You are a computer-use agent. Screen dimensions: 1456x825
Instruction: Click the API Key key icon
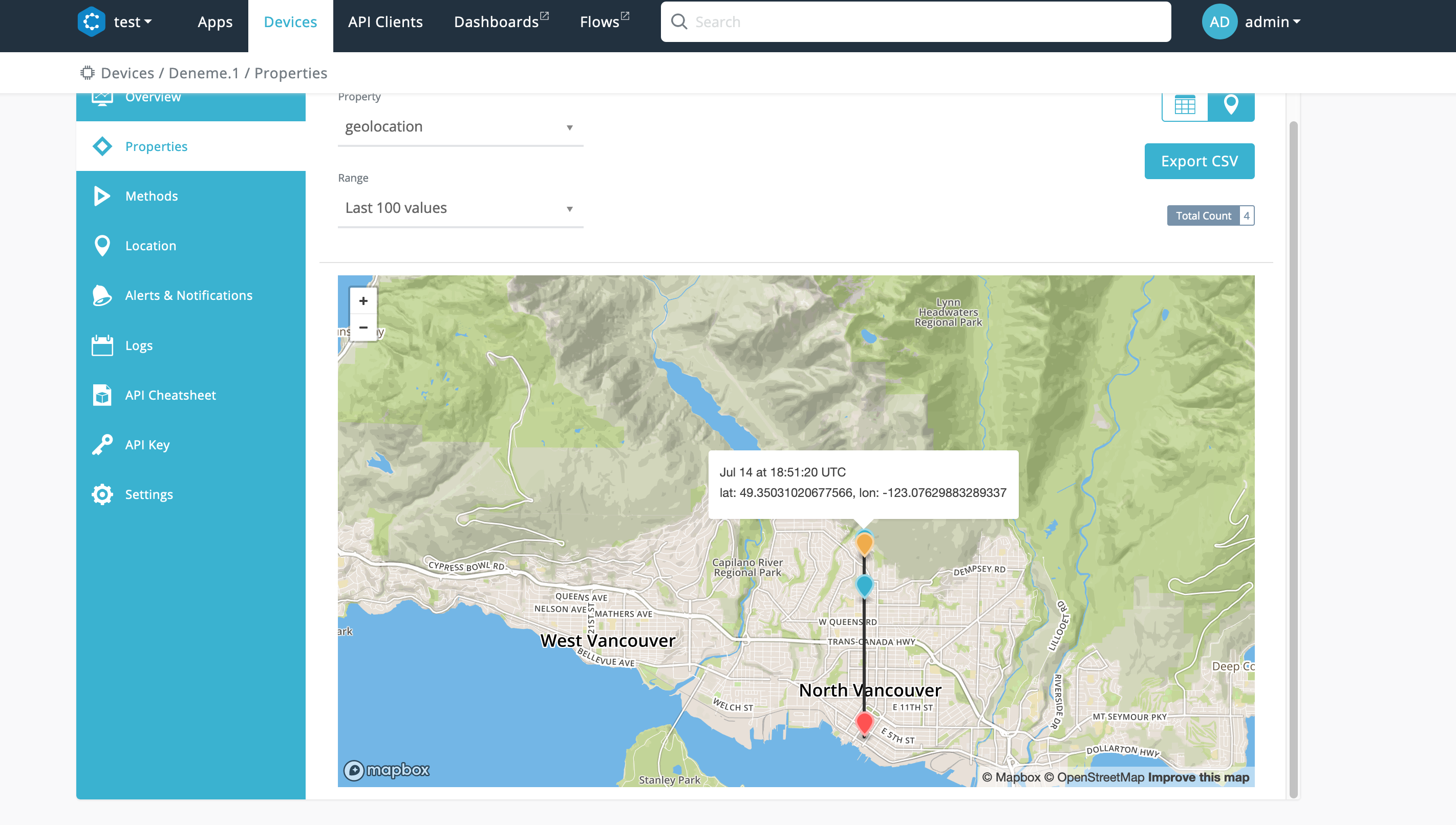point(102,445)
